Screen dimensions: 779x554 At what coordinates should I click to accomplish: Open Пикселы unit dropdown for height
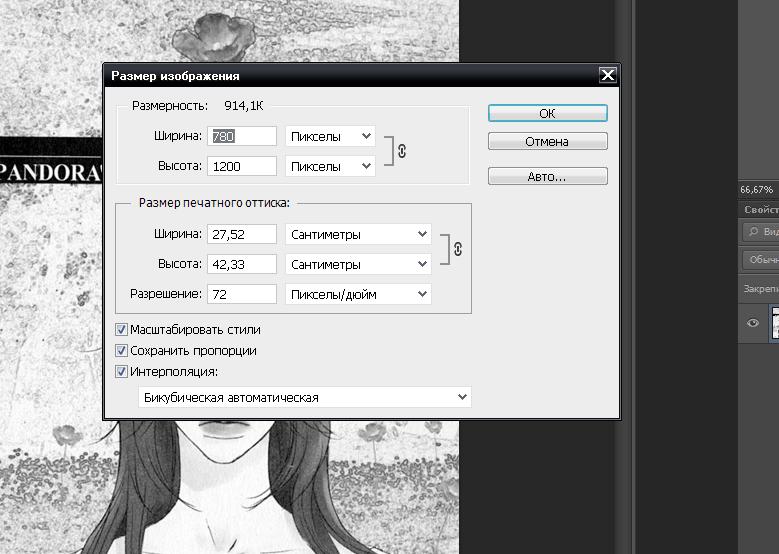pos(330,166)
